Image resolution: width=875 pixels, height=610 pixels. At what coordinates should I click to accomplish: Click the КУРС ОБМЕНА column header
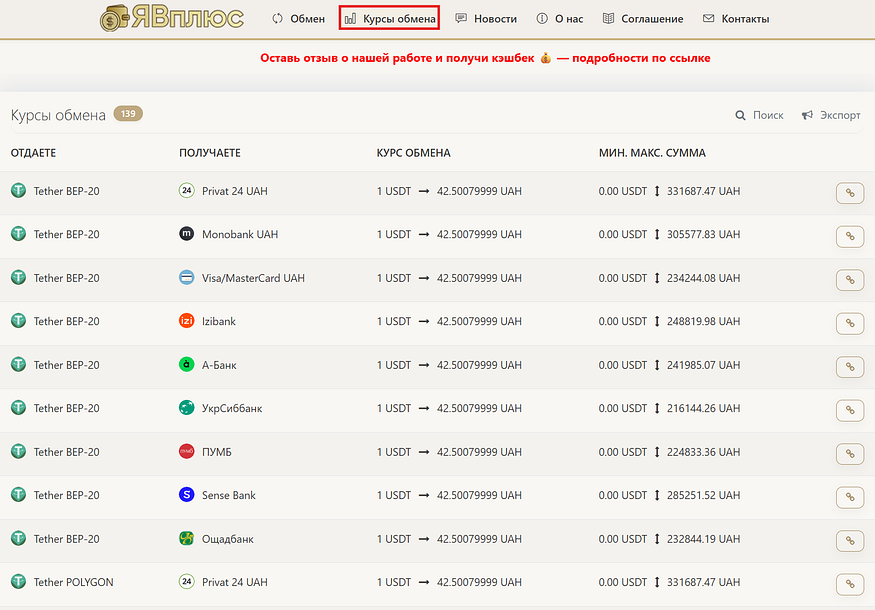pos(414,153)
